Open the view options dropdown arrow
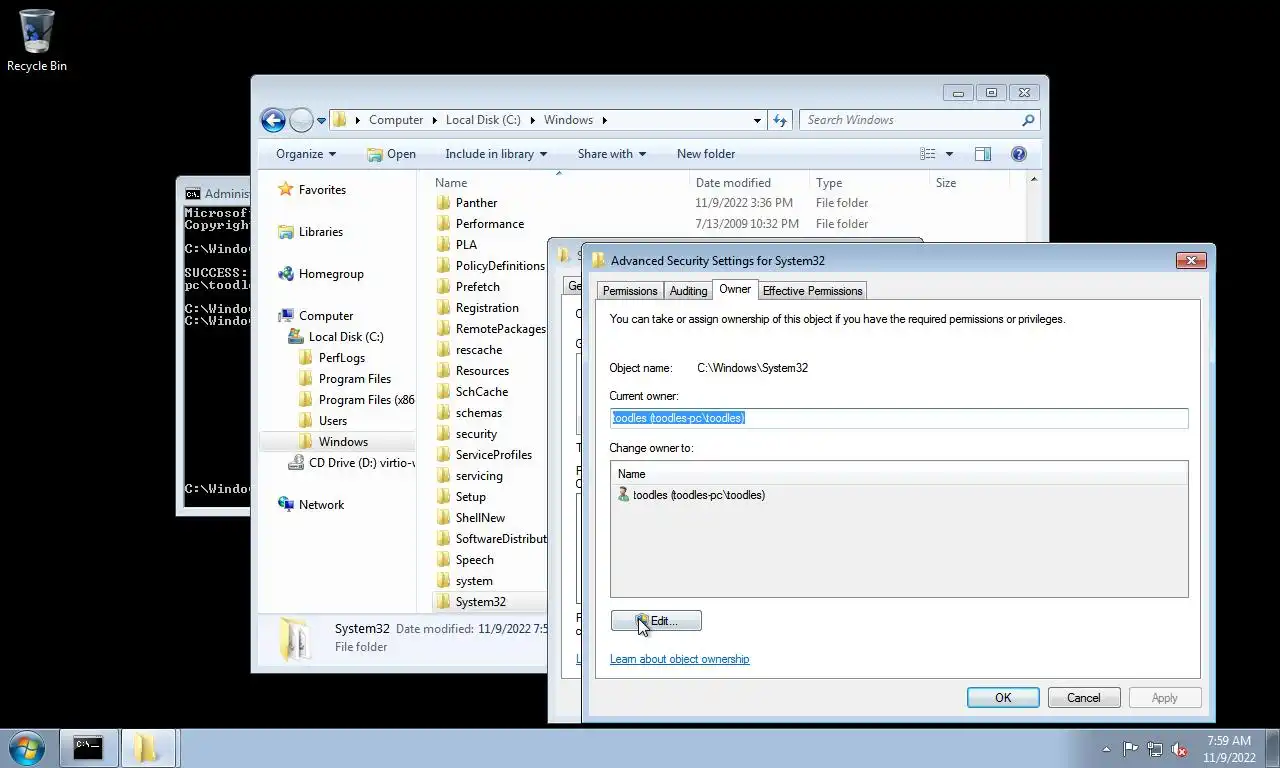 pos(949,154)
